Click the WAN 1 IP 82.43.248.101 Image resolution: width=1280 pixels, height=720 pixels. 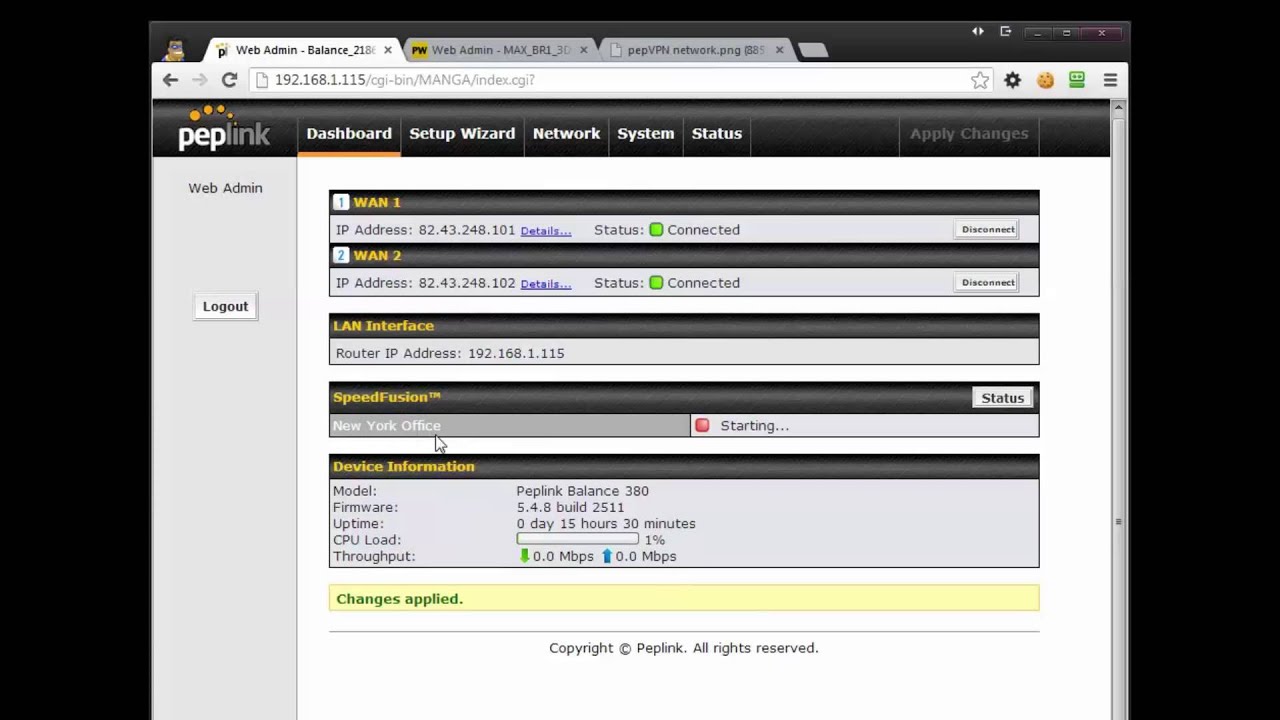click(467, 230)
